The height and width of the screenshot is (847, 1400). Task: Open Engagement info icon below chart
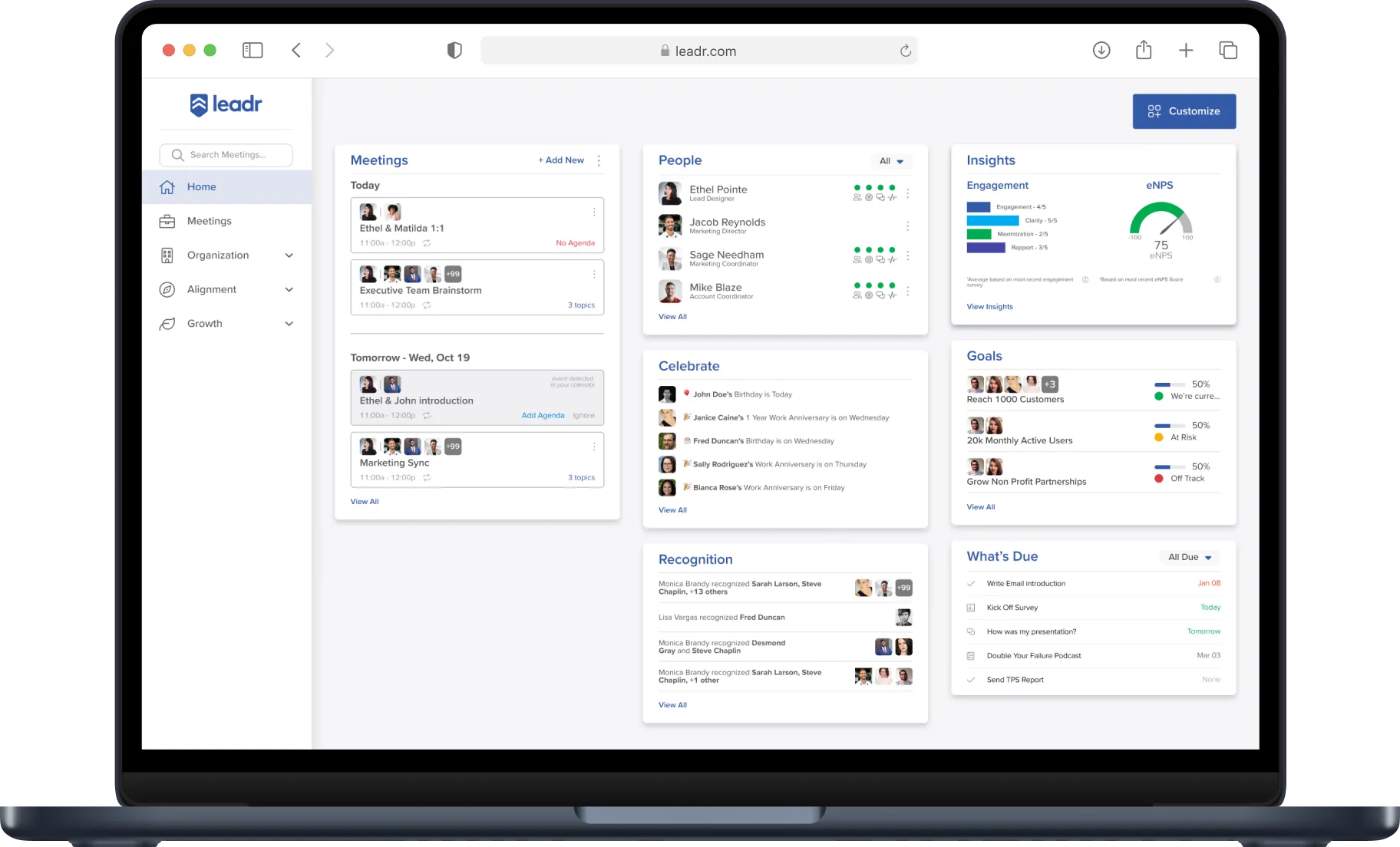pyautogui.click(x=1085, y=279)
